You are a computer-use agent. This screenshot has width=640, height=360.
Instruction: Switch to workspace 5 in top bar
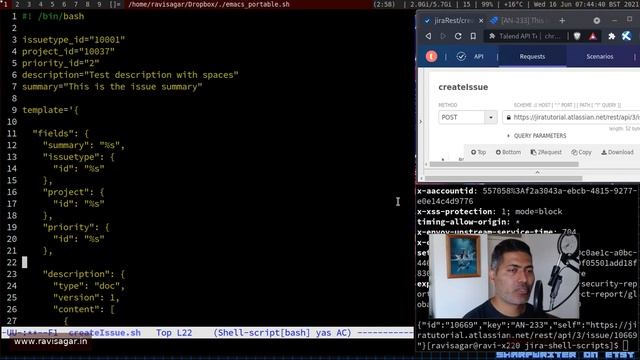[52, 4]
